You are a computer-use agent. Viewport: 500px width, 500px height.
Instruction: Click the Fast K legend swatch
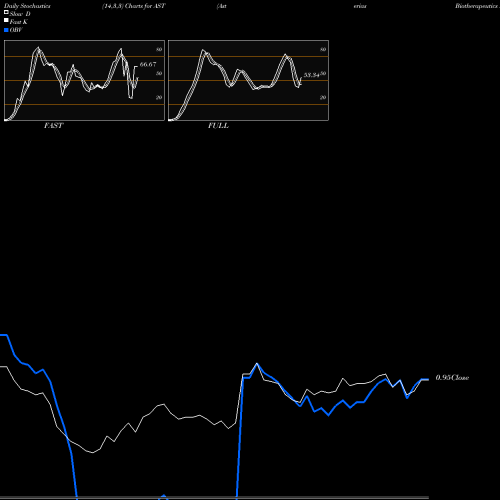coord(6,20)
